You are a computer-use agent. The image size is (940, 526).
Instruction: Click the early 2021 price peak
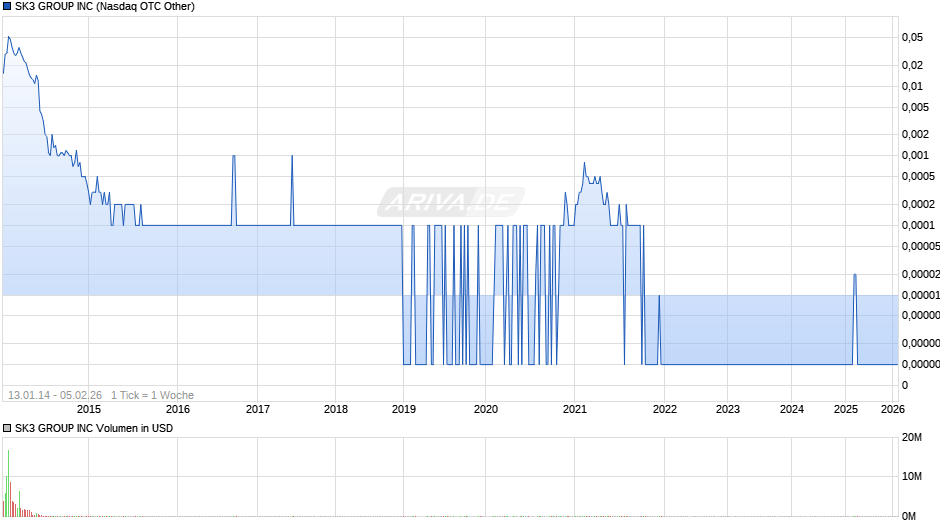pyautogui.click(x=585, y=163)
